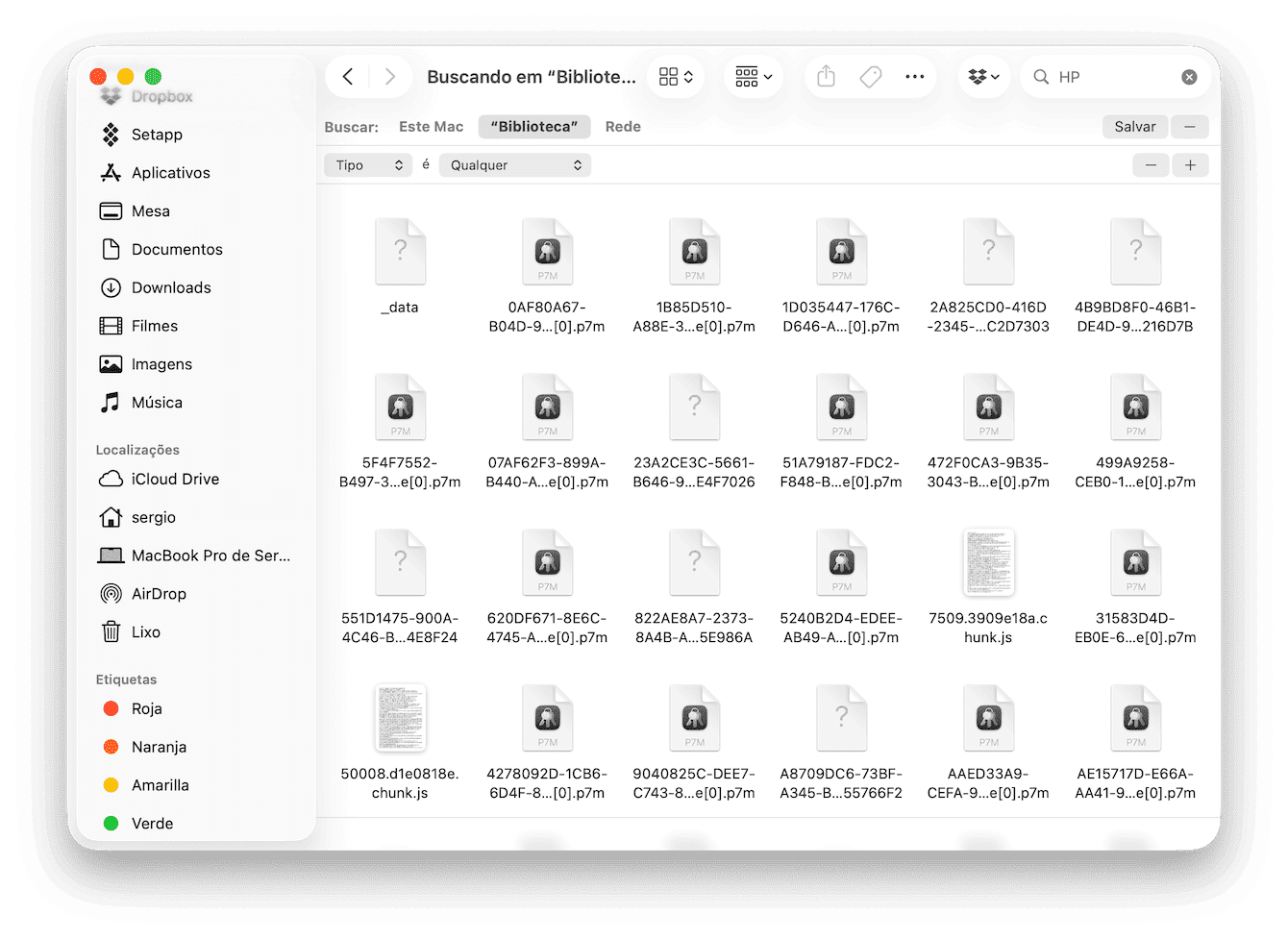1288x939 pixels.
Task: Select file 620DF671-8E6C-4745-A...e[0].p7m
Action: [547, 564]
